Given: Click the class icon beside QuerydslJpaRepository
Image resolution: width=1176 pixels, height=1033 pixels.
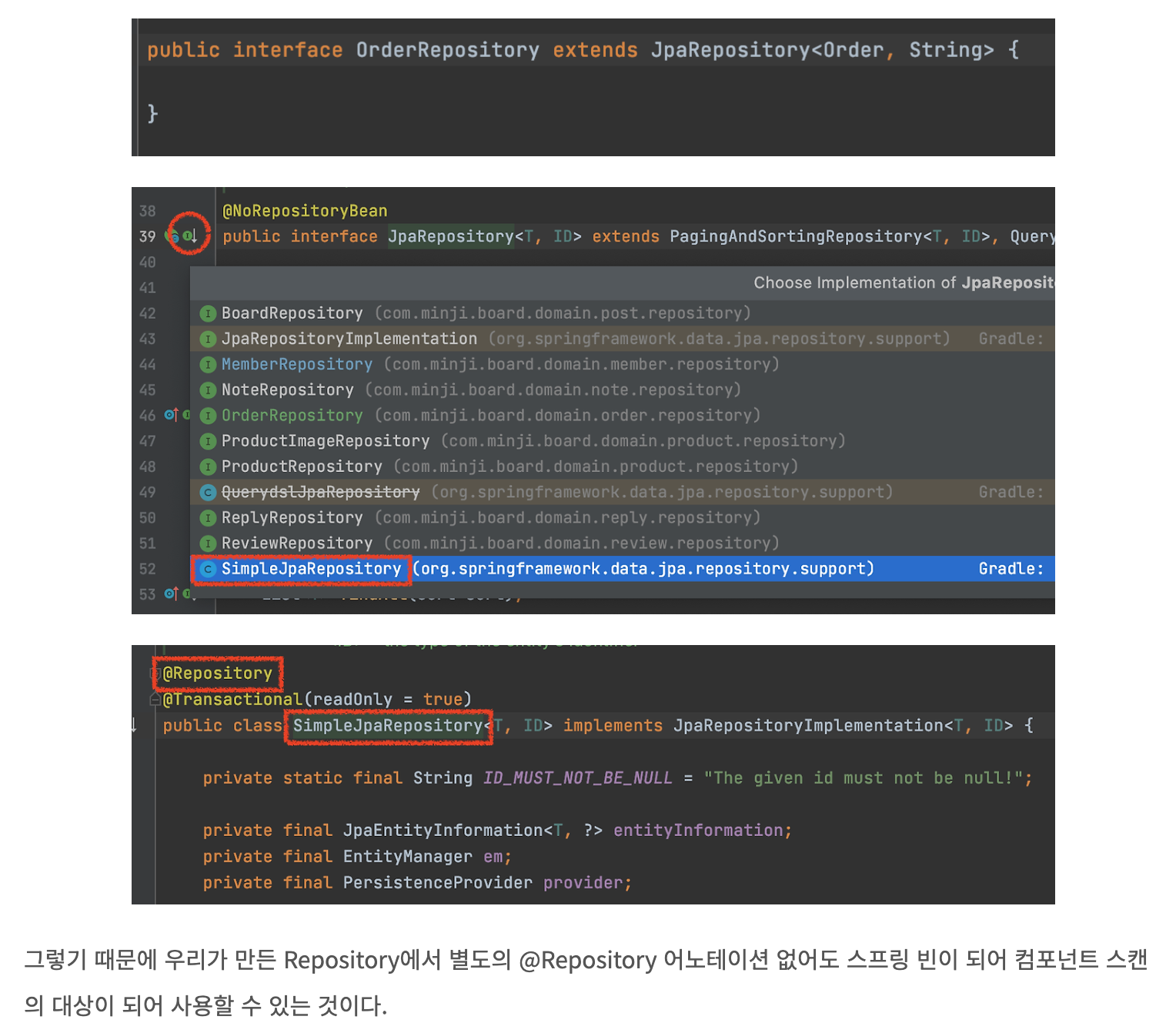Looking at the screenshot, I should click(208, 492).
